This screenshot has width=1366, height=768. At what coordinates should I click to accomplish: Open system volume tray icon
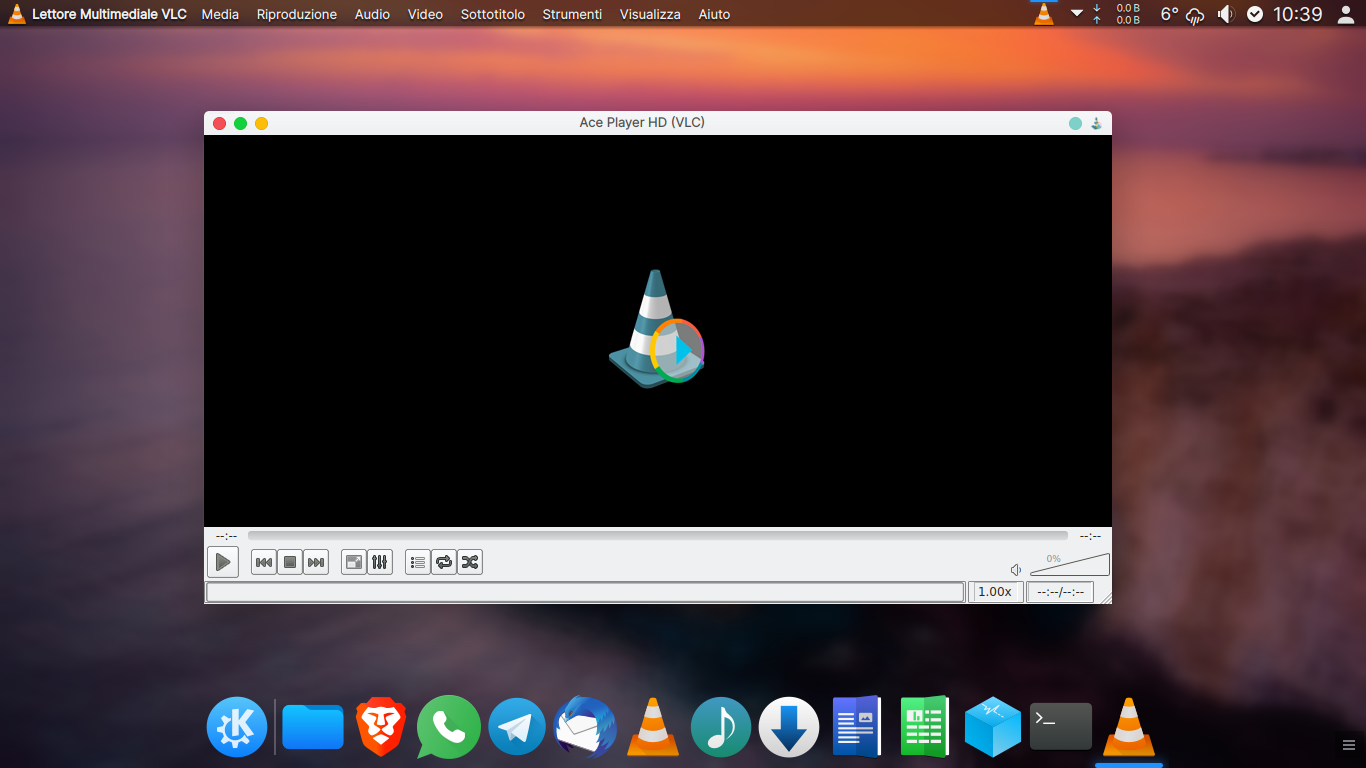[1226, 14]
